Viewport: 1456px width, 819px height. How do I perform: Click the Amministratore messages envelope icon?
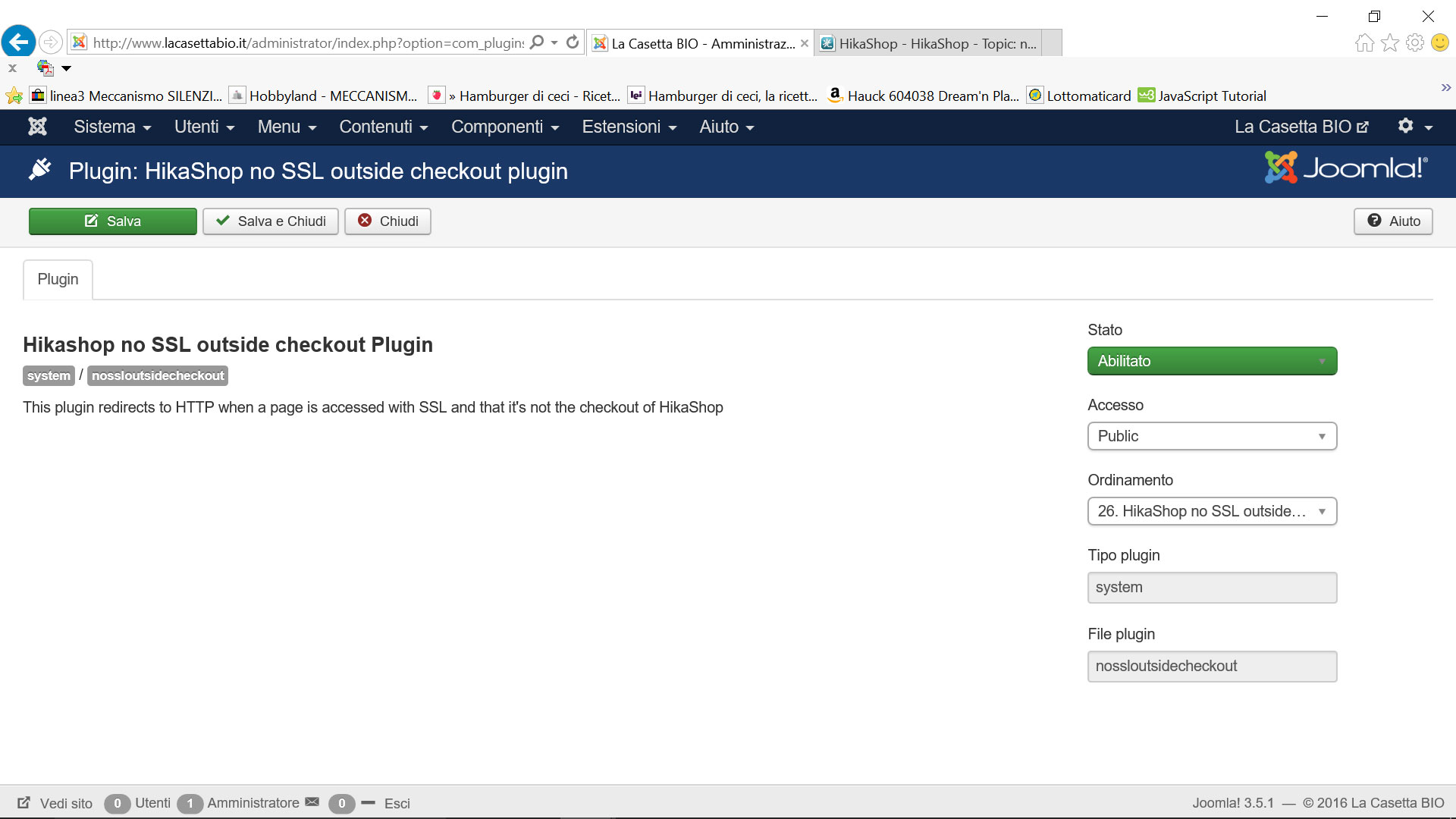pyautogui.click(x=312, y=802)
